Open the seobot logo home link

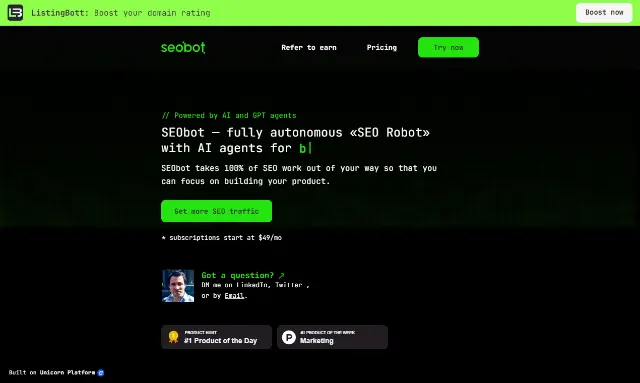[183, 47]
